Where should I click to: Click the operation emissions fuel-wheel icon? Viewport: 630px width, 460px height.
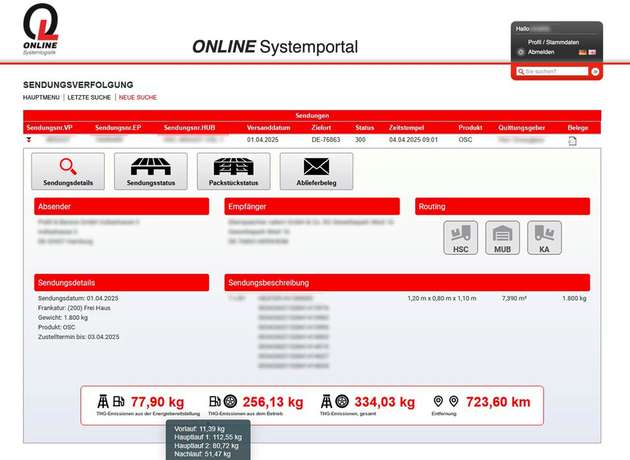point(223,401)
